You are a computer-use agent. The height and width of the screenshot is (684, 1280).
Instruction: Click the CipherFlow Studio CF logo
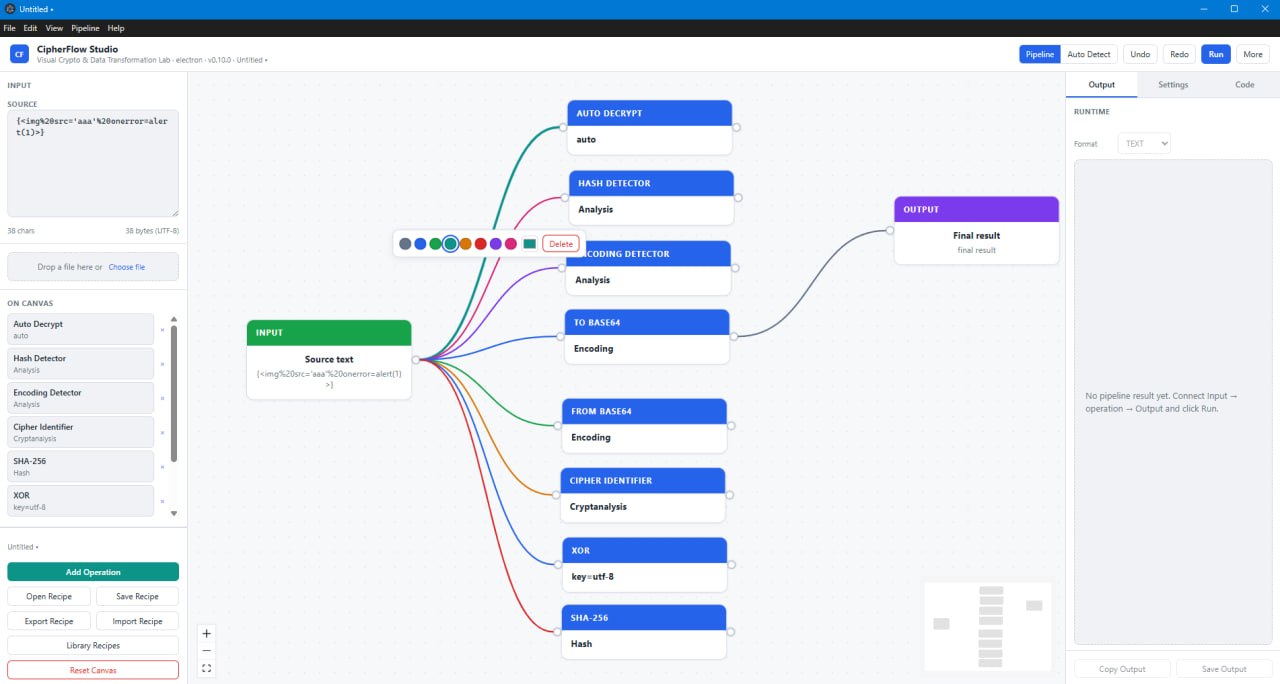(19, 54)
